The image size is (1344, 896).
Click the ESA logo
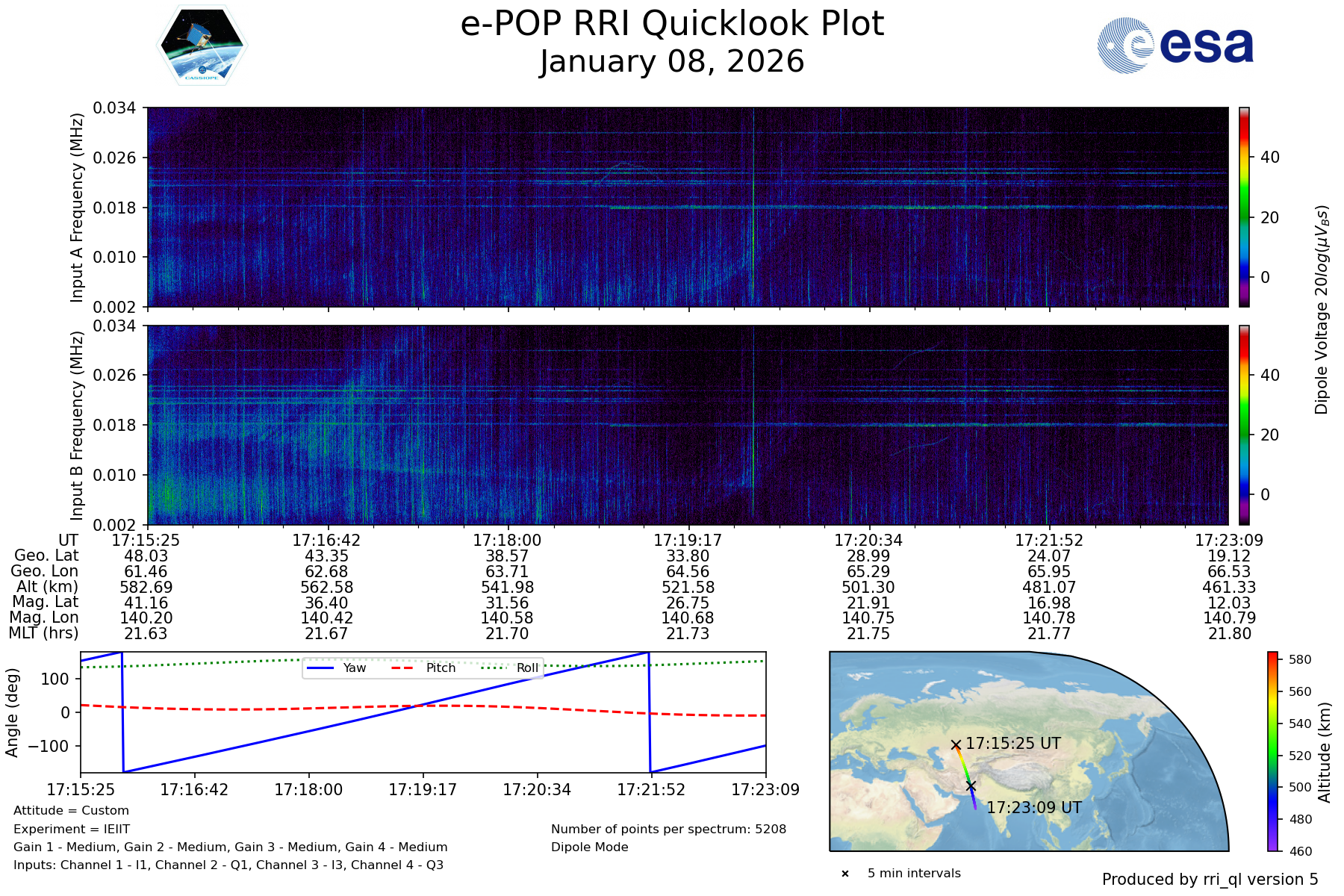pos(1175,46)
